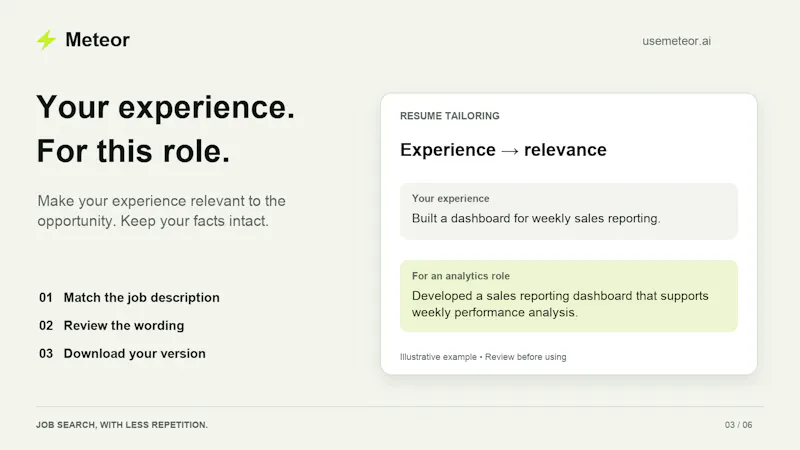Screen dimensions: 800x450
Task: Click the 'Built a dashboard' sentence
Action: click(536, 218)
